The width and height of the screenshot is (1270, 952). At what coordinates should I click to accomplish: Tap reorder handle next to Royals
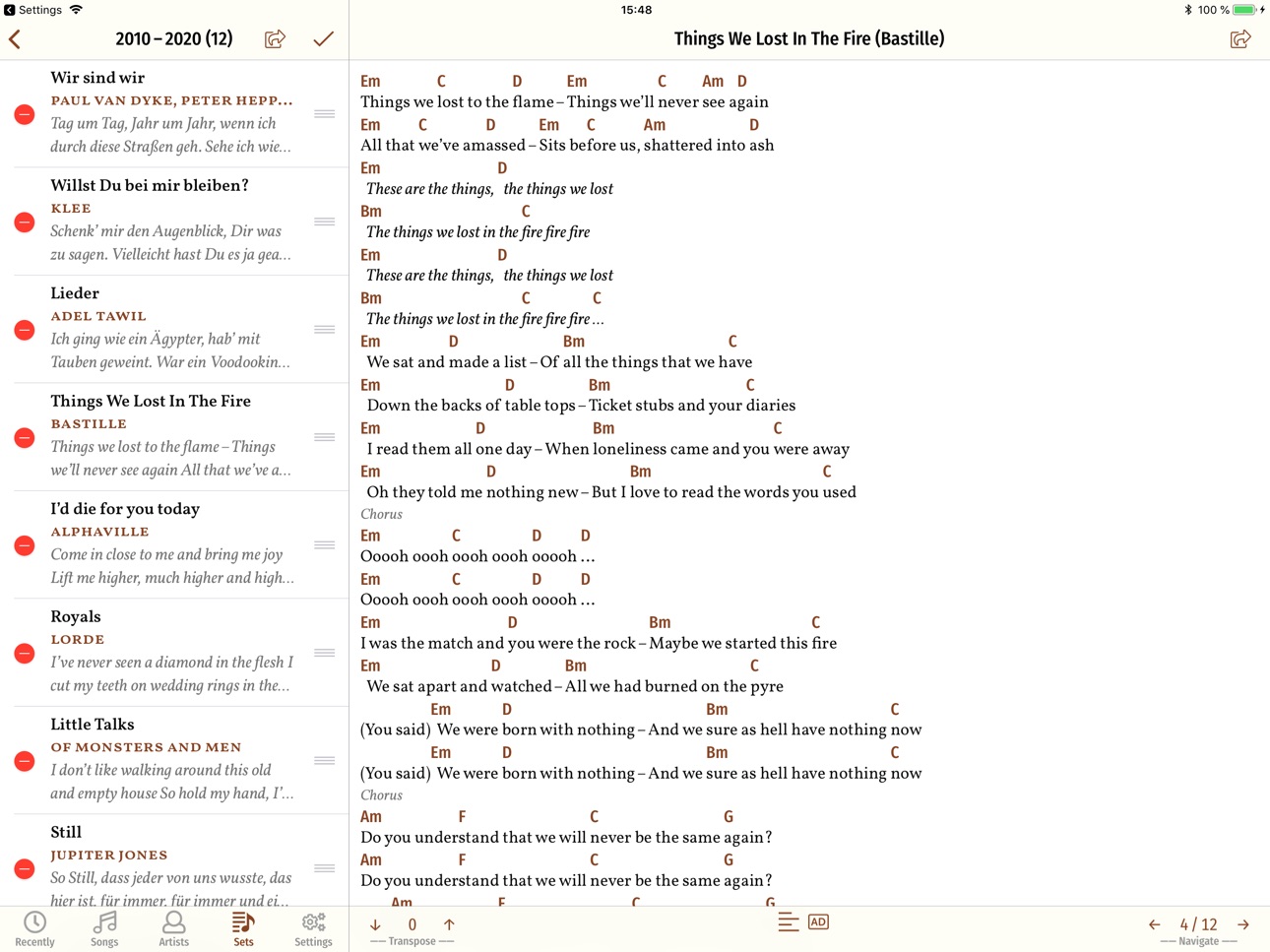325,653
